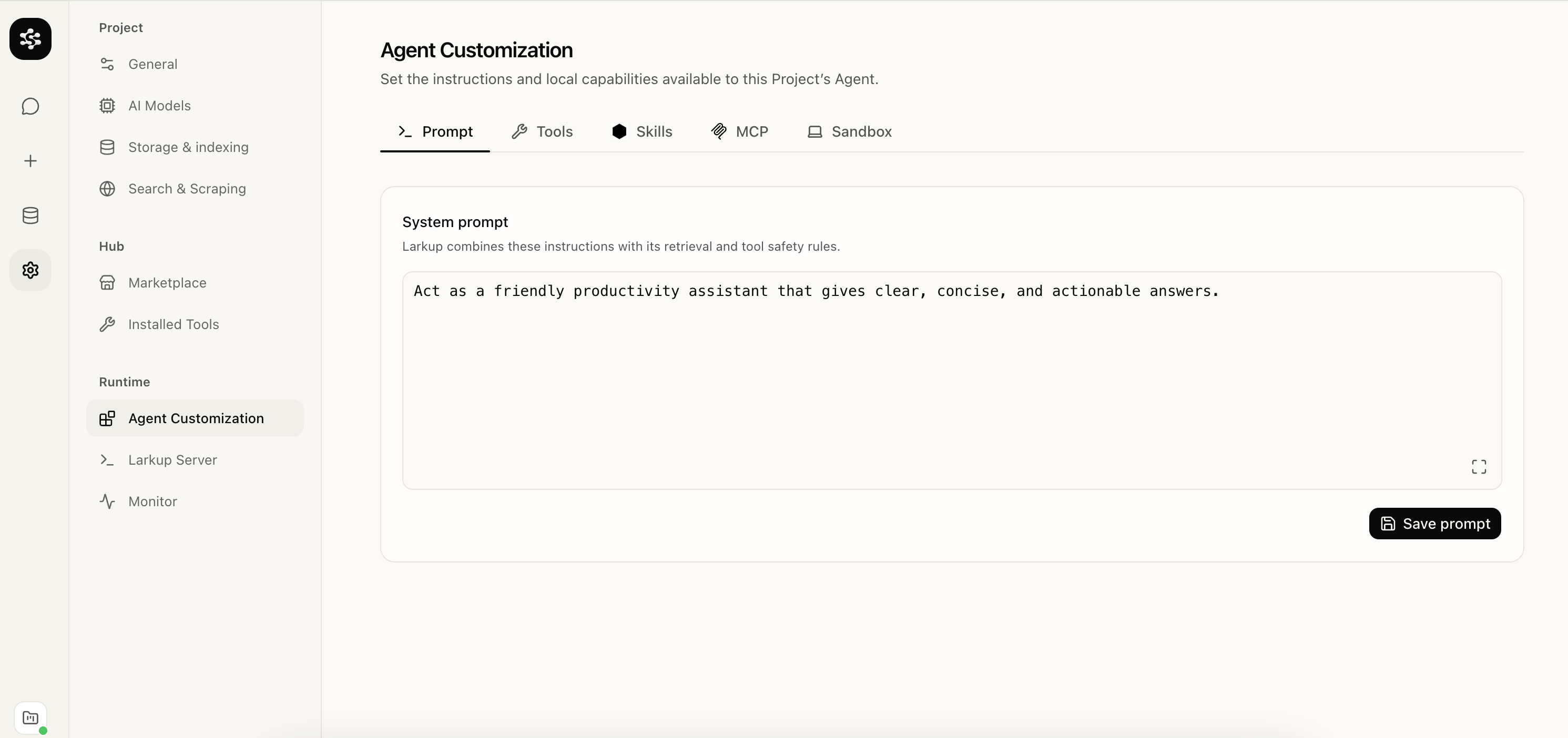Viewport: 1568px width, 738px height.
Task: Expand system prompt editor to fullscreen
Action: 1479,467
